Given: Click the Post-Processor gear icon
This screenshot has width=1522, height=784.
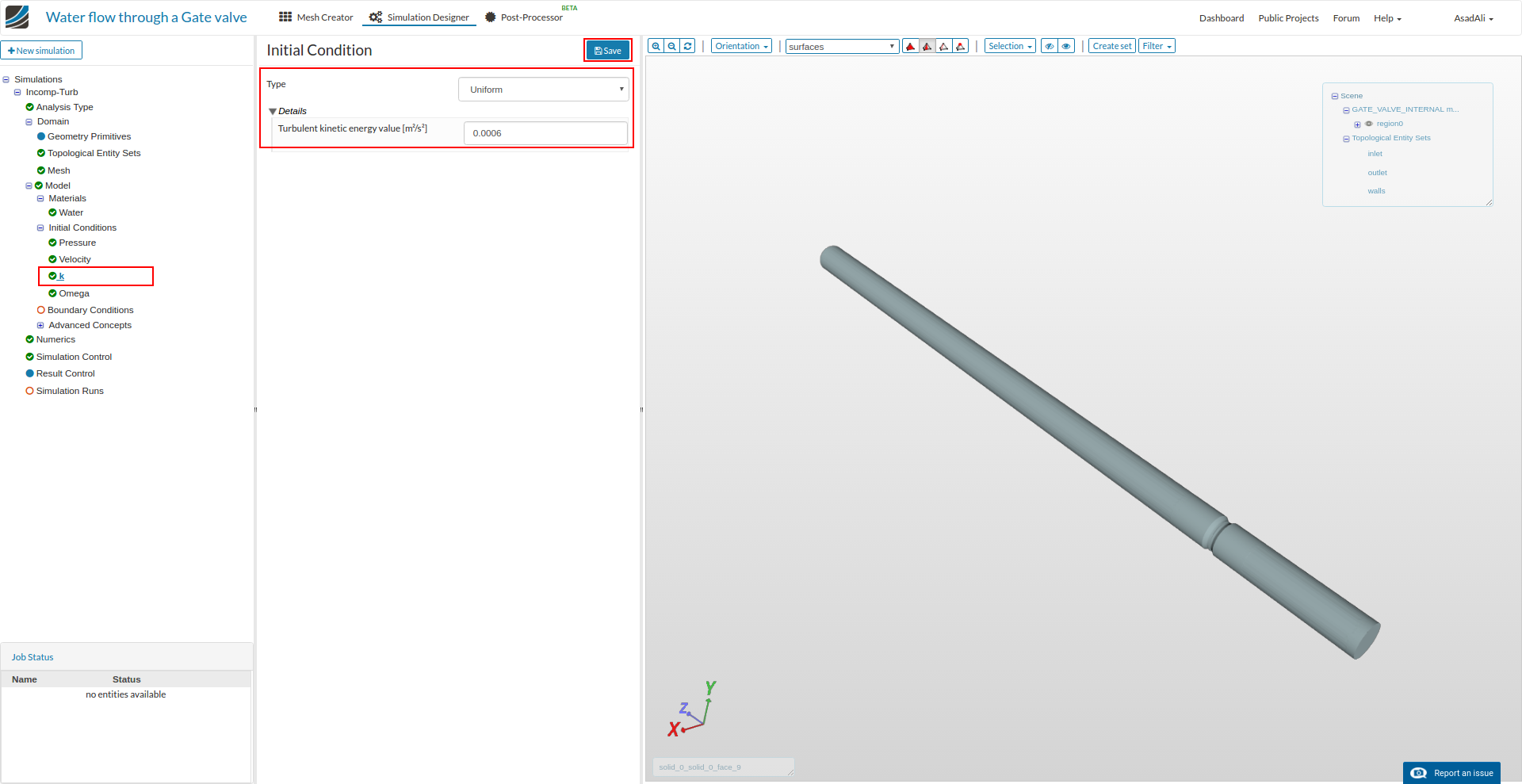Looking at the screenshot, I should point(491,17).
